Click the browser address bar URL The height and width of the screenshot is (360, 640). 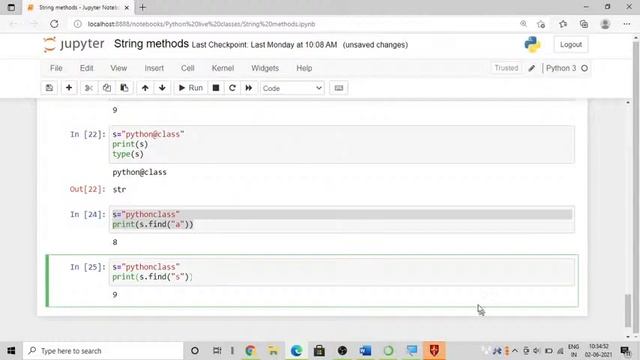tap(201, 24)
